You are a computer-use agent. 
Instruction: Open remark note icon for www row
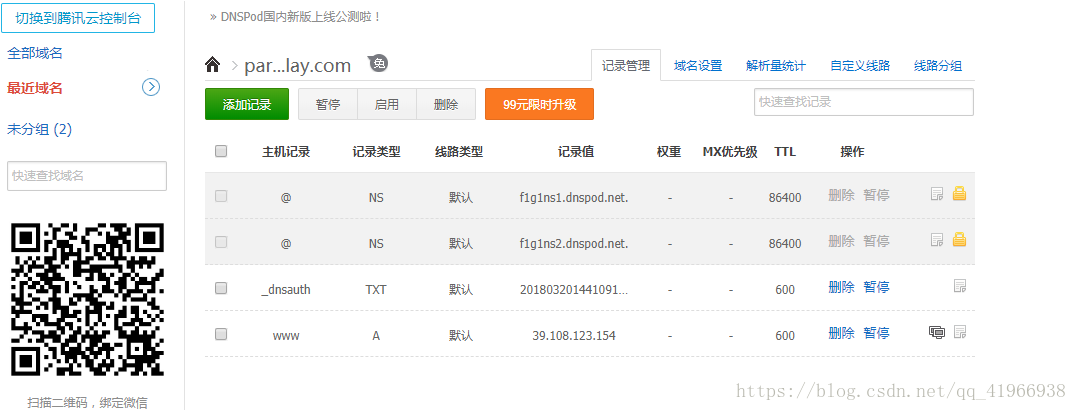point(960,332)
